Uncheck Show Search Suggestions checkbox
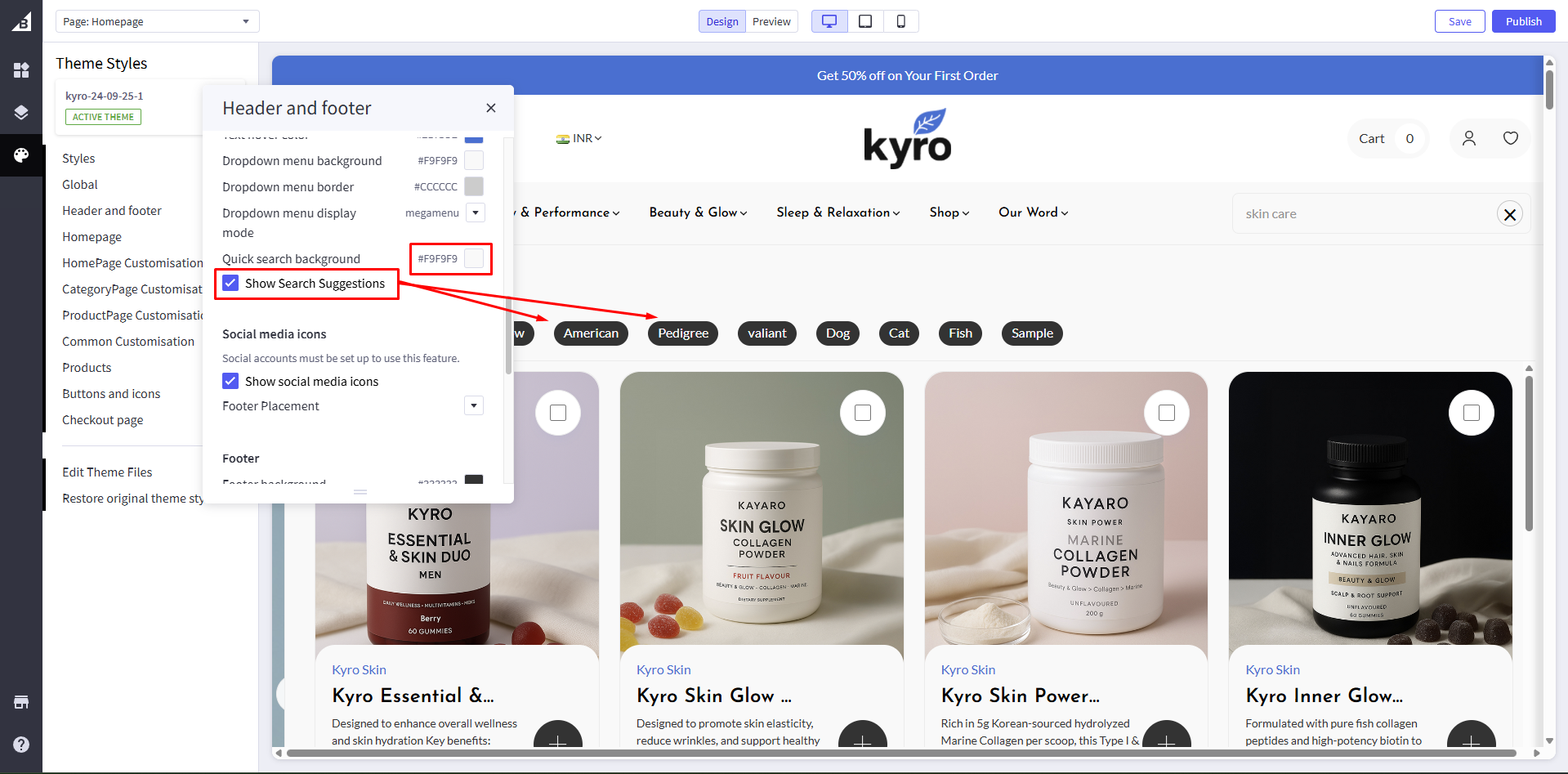Image resolution: width=1568 pixels, height=774 pixels. (x=231, y=284)
